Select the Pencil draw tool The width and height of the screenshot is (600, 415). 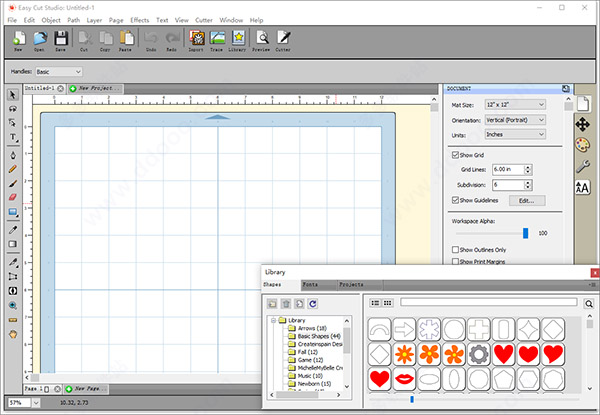(x=13, y=169)
